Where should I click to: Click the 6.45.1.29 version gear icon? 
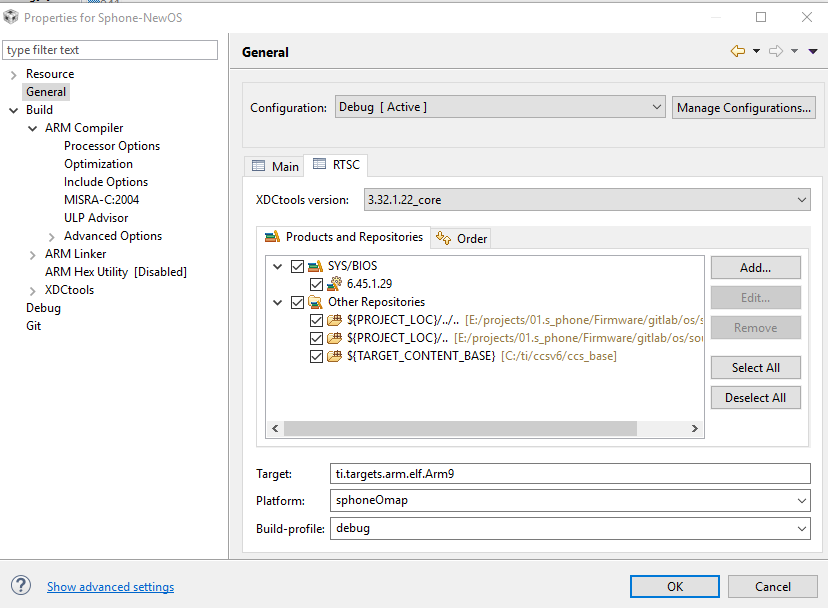tap(334, 284)
